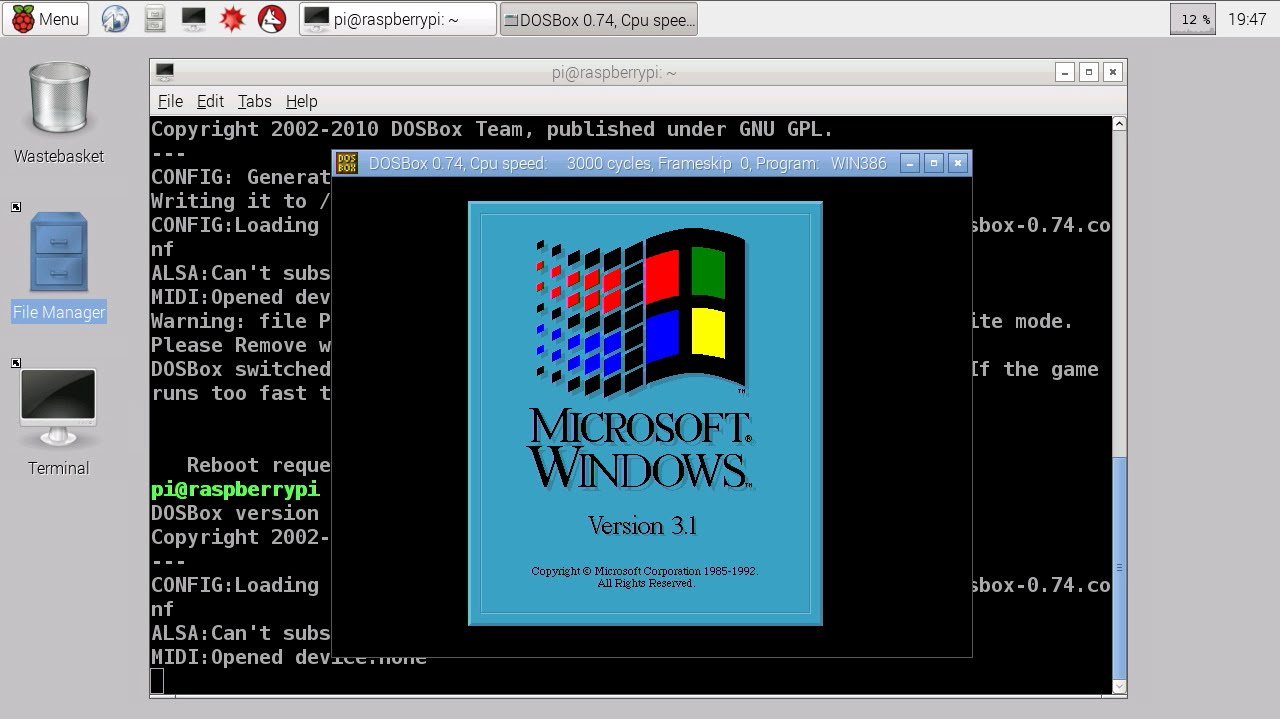This screenshot has width=1280, height=719.
Task: Click the "ite mode." terminal text
Action: click(1022, 321)
